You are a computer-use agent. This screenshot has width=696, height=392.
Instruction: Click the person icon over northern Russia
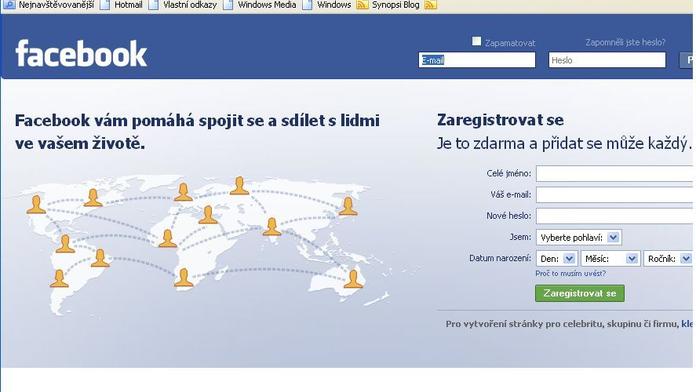(239, 186)
